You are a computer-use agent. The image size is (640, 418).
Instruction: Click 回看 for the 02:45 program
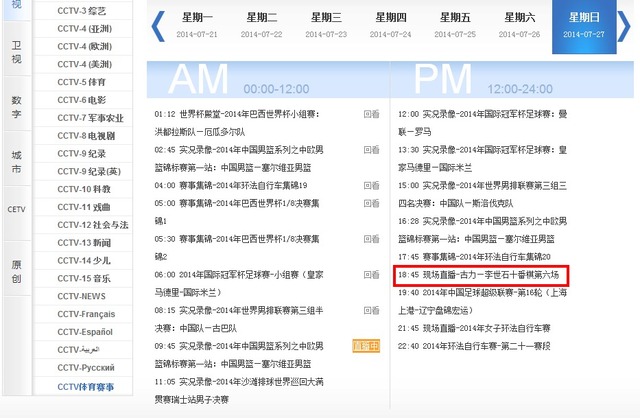click(x=371, y=150)
